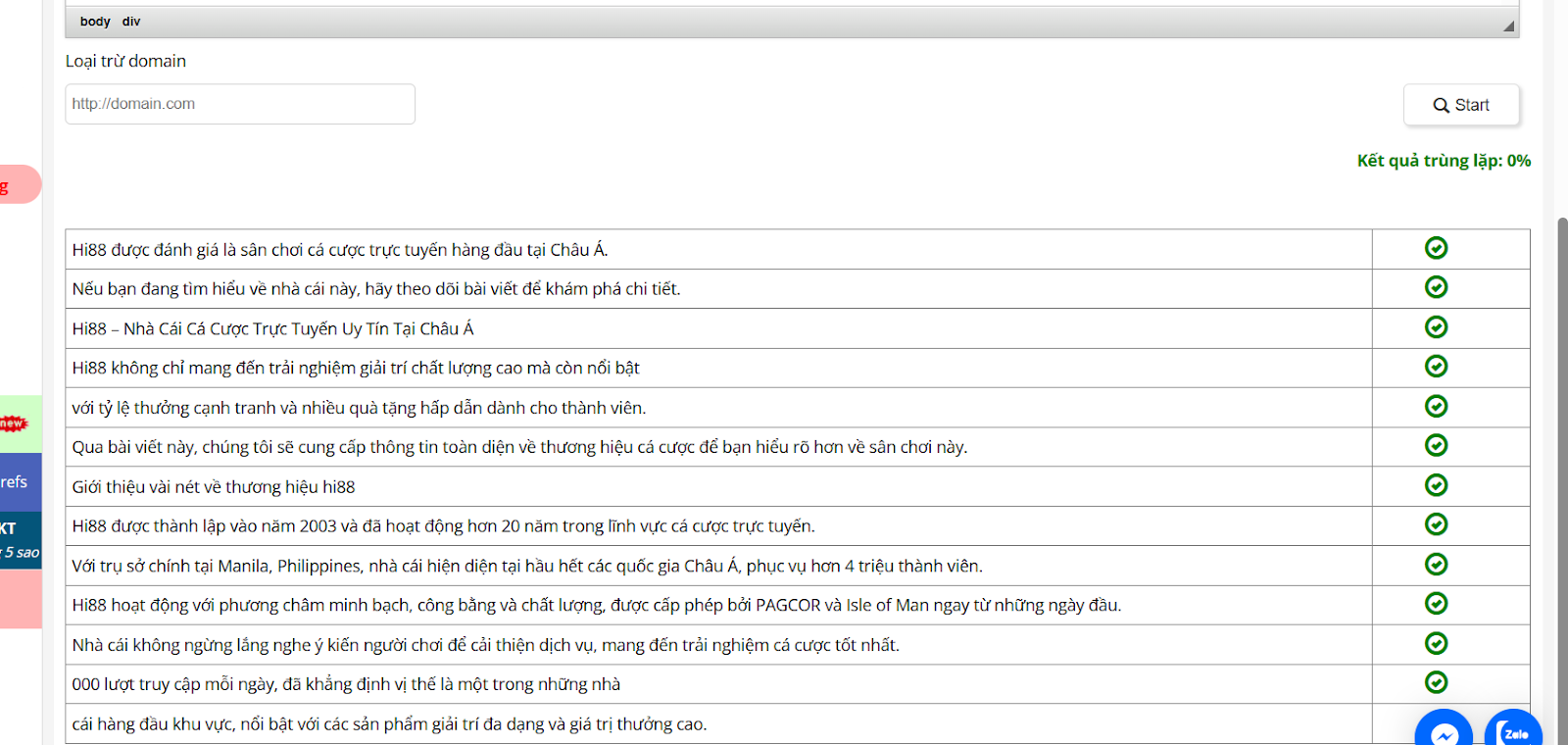The width and height of the screenshot is (1568, 745).
Task: Grab the editor resize handle corner
Action: [x=1509, y=26]
